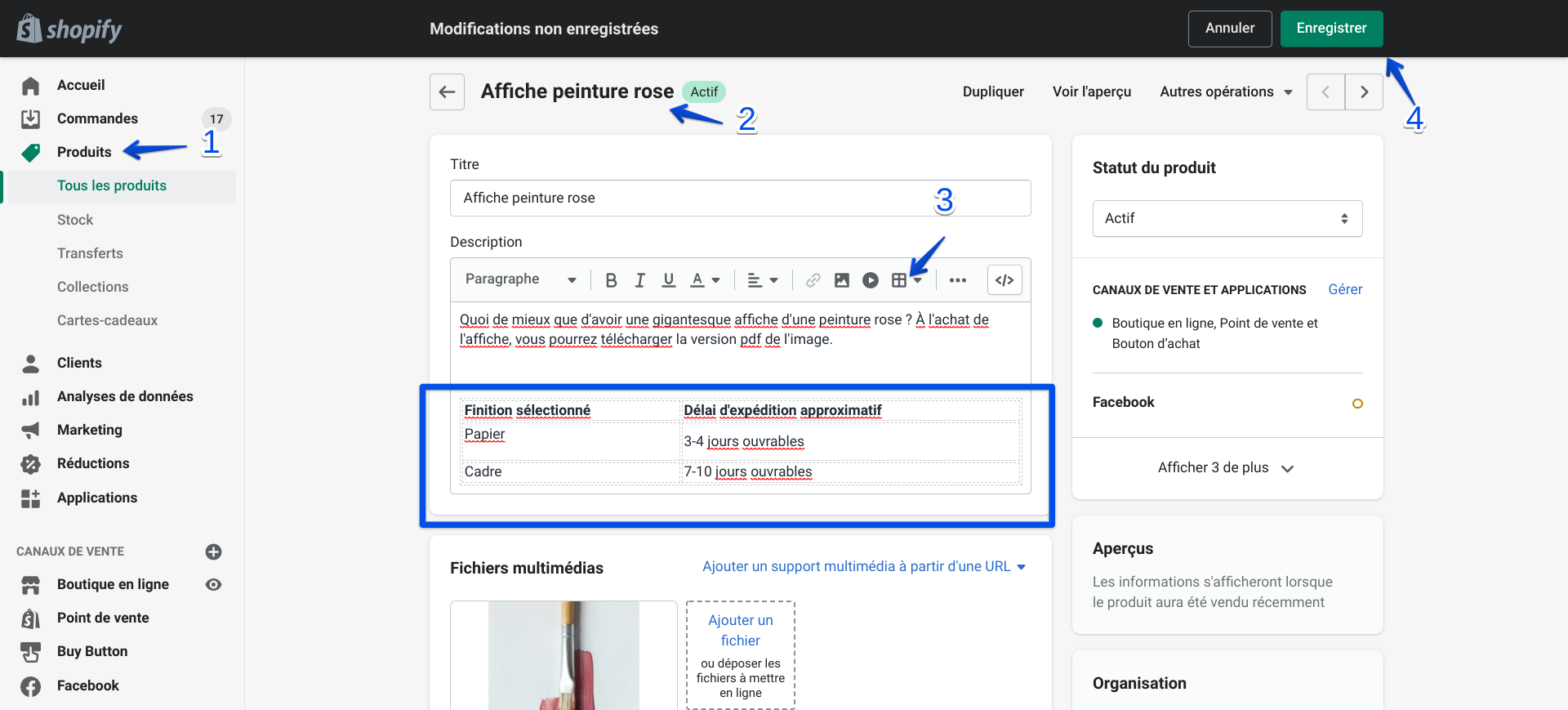Go to Stock in the sidebar

[75, 220]
